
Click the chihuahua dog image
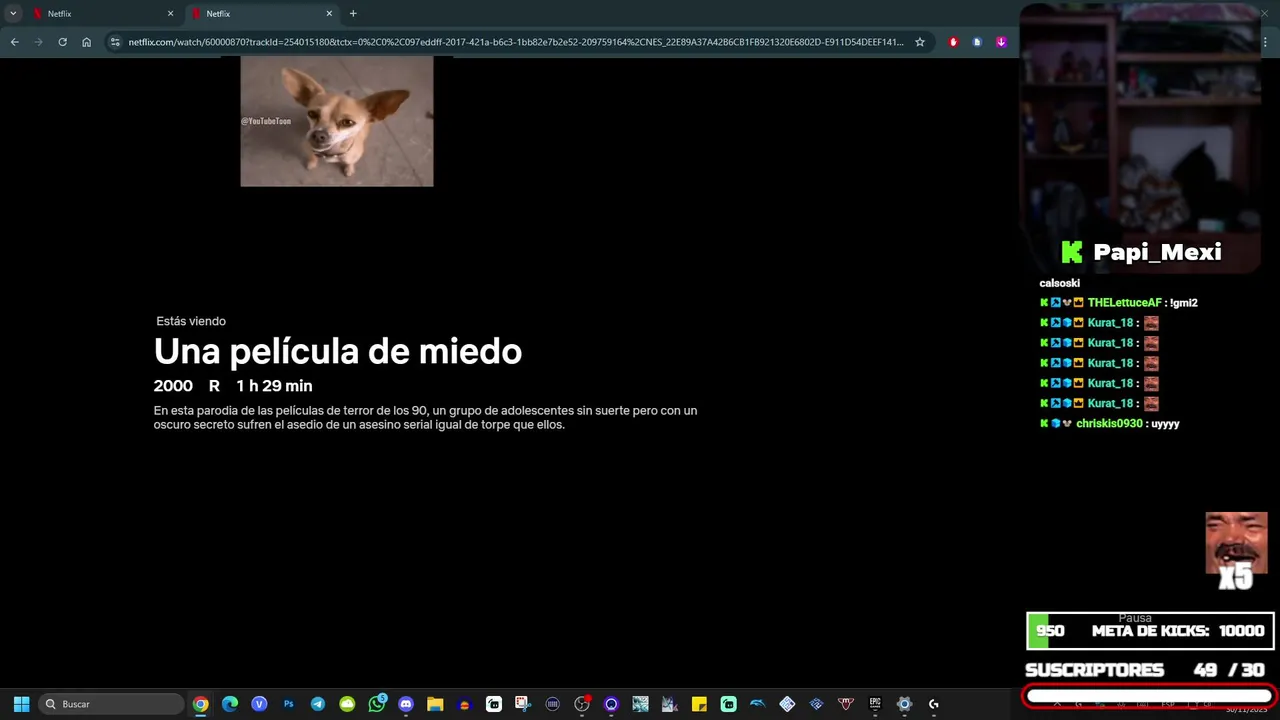pyautogui.click(x=337, y=121)
